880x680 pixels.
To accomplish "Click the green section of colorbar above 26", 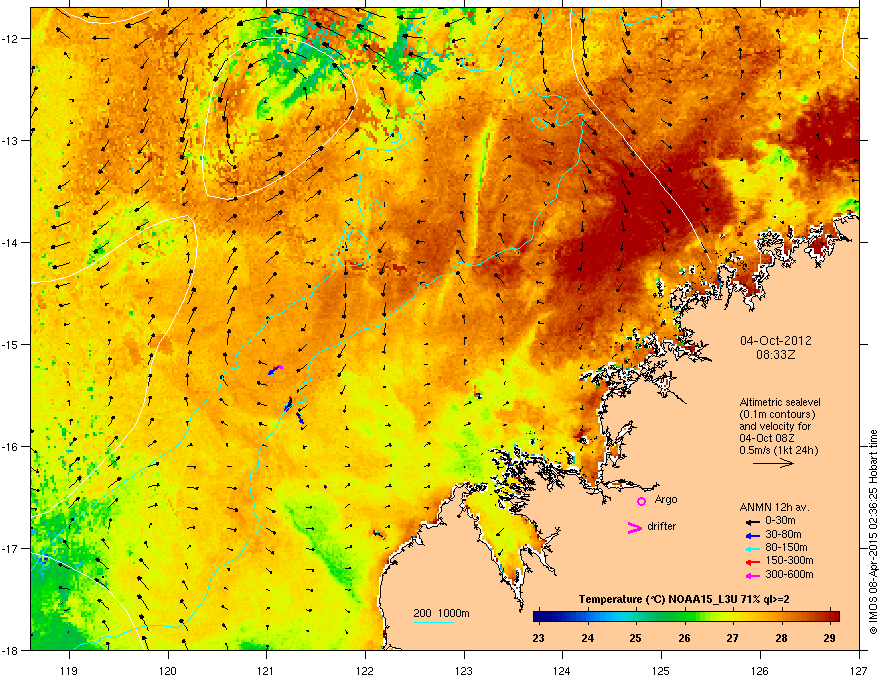I will pyautogui.click(x=684, y=617).
